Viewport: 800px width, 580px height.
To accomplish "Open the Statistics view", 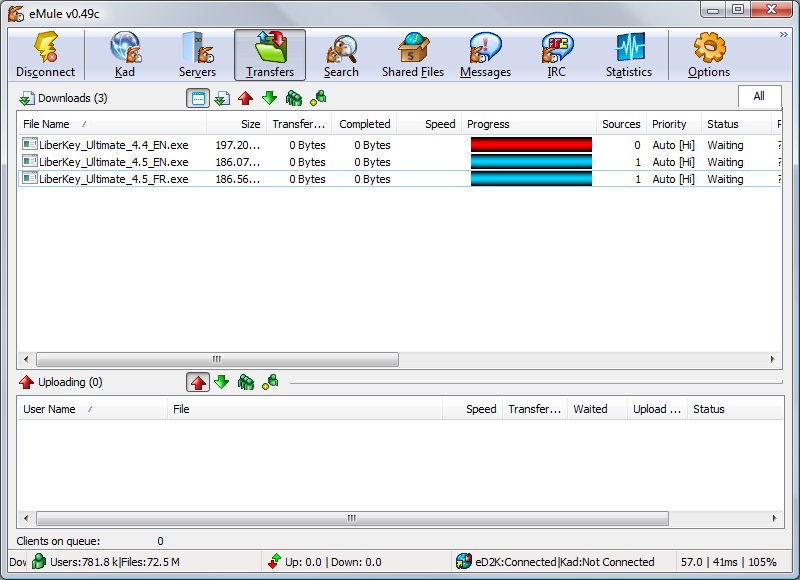I will tap(629, 55).
